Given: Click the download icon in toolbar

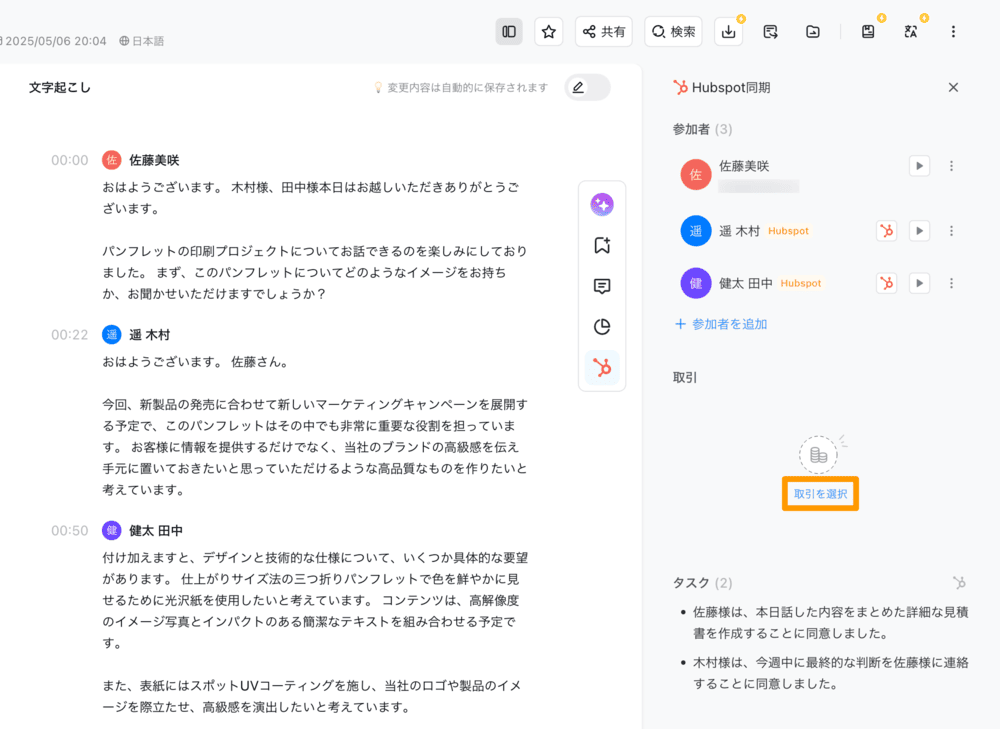Looking at the screenshot, I should 728,31.
